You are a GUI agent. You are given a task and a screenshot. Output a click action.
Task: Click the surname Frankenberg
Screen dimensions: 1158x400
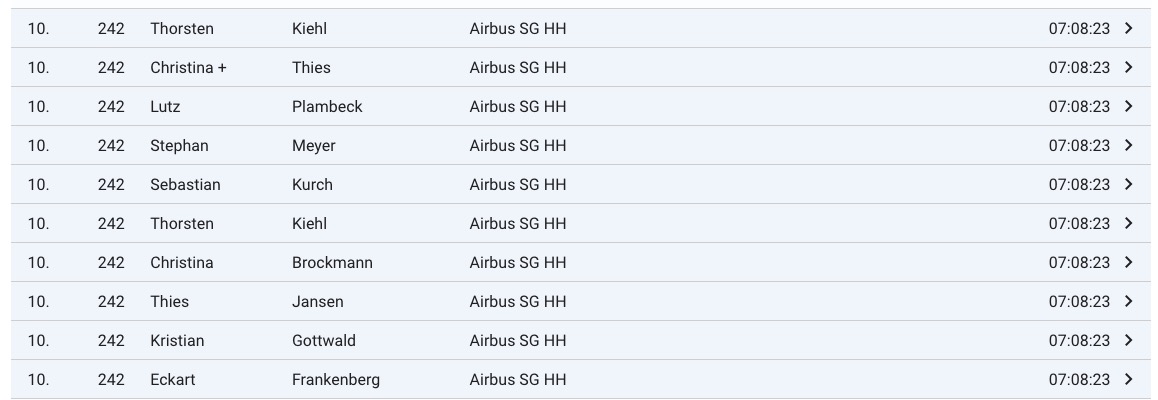point(335,380)
